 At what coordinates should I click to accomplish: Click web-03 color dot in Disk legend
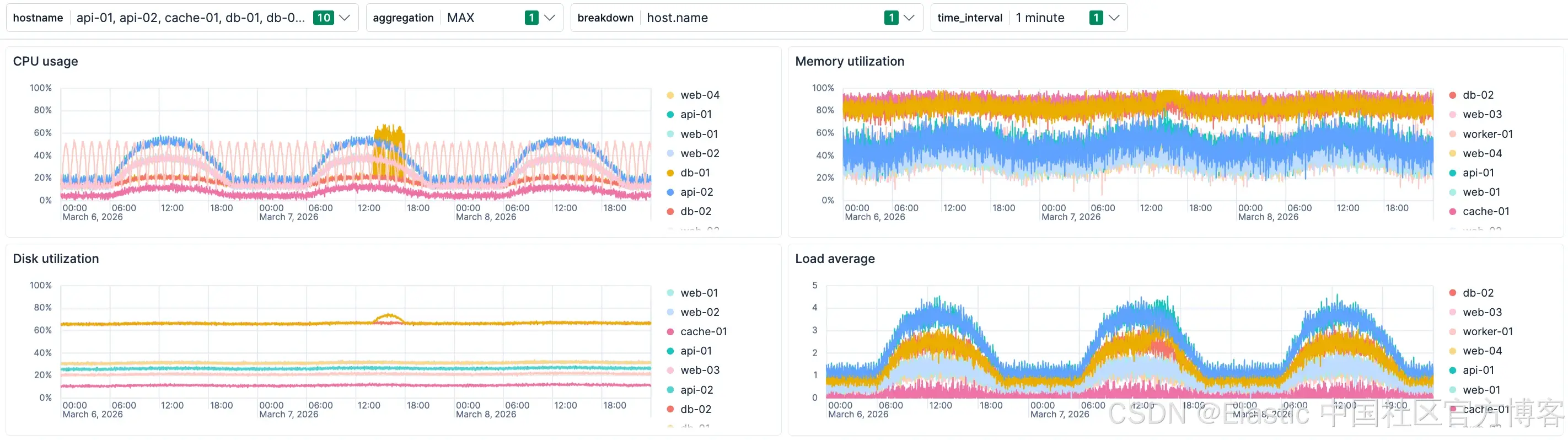click(x=670, y=370)
